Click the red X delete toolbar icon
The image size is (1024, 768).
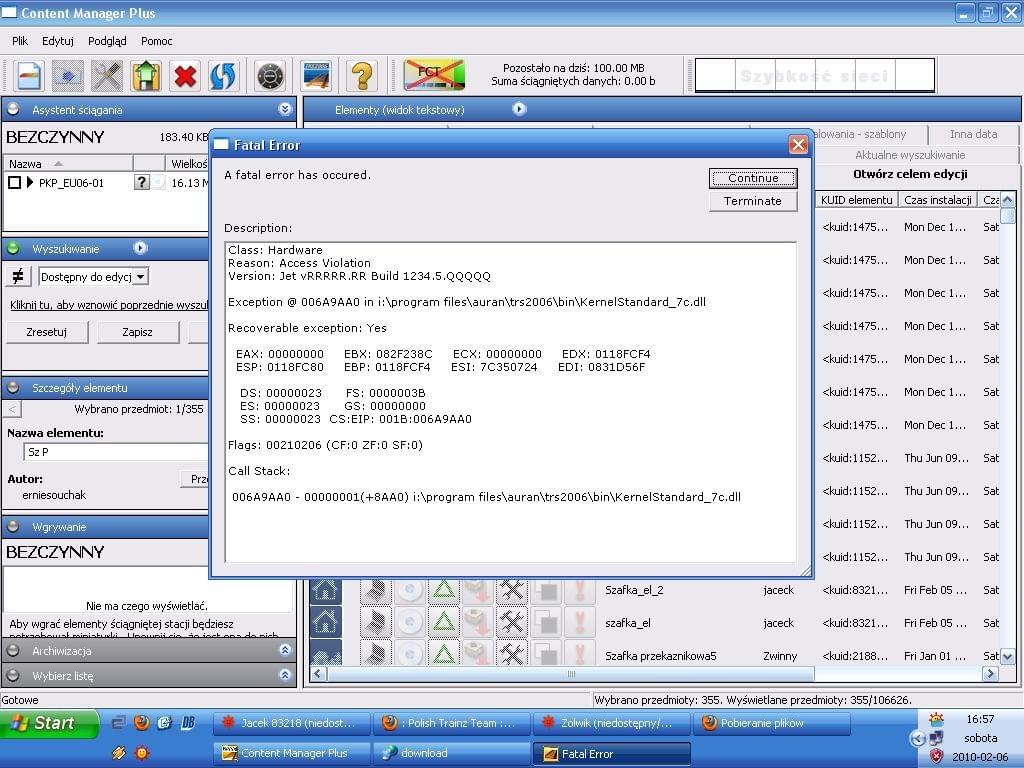[185, 75]
